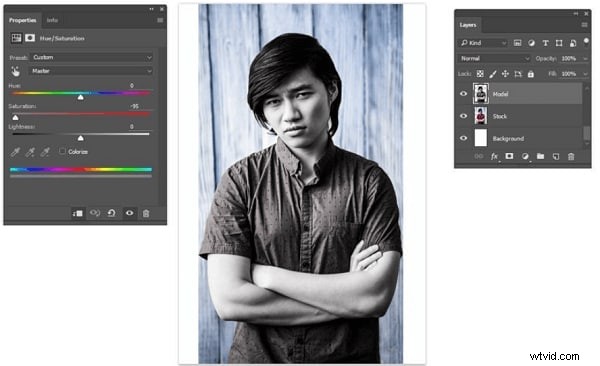Click prevent artboard auto-nesting lock icon
This screenshot has width=600, height=366.
click(x=518, y=74)
